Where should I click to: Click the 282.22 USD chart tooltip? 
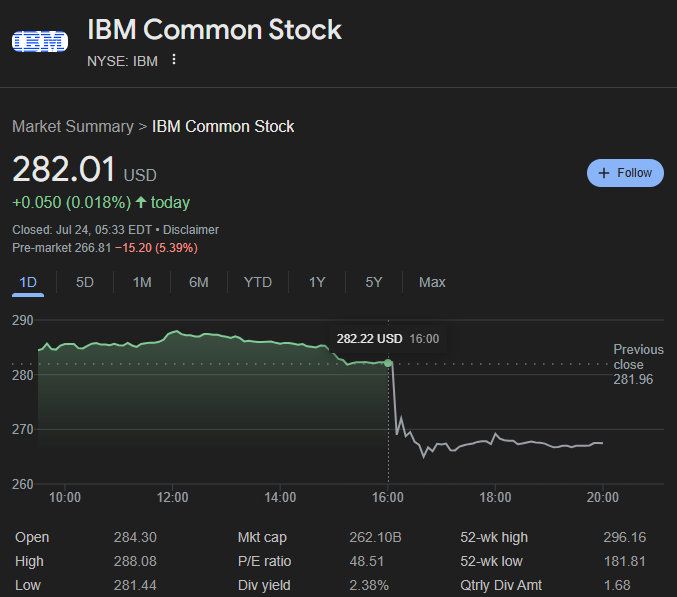click(x=388, y=338)
